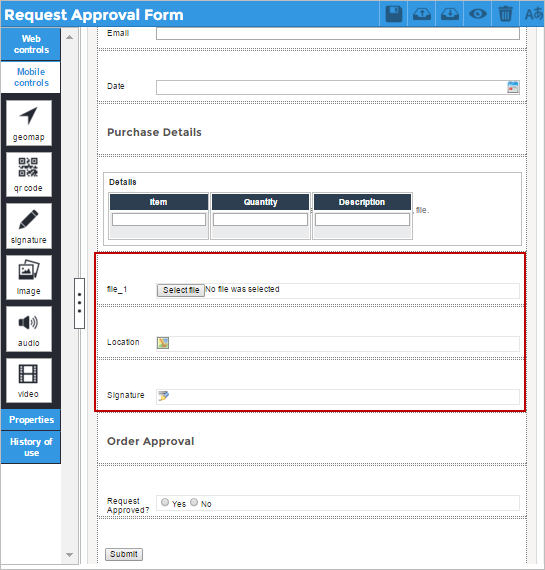
Task: Click the upload tray icon in header
Action: [x=422, y=14]
